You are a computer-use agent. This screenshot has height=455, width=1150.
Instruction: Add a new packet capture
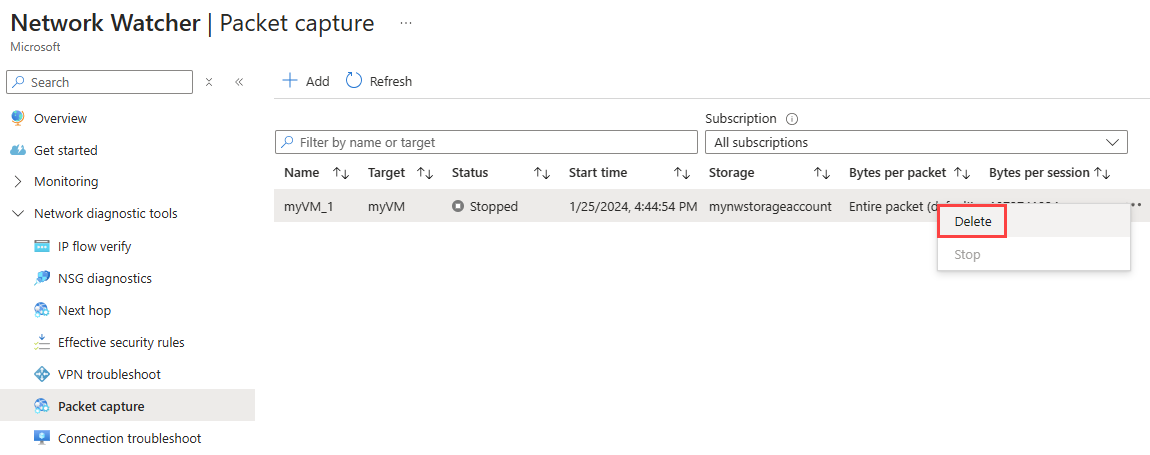pyautogui.click(x=306, y=81)
